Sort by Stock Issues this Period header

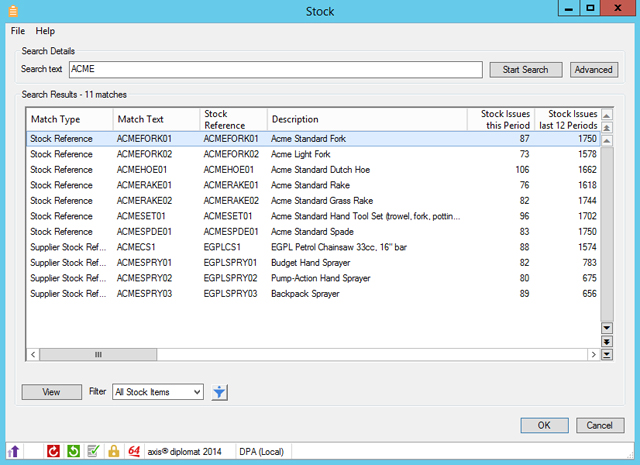pyautogui.click(x=501, y=119)
